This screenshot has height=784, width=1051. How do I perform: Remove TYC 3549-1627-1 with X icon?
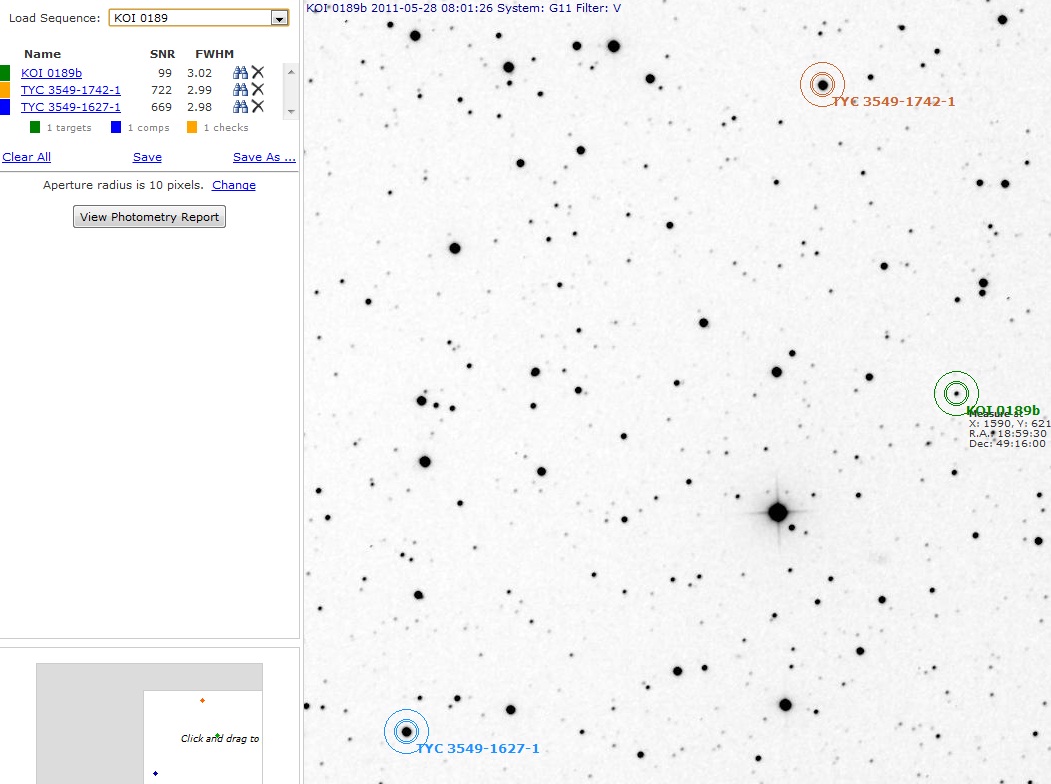tap(258, 107)
